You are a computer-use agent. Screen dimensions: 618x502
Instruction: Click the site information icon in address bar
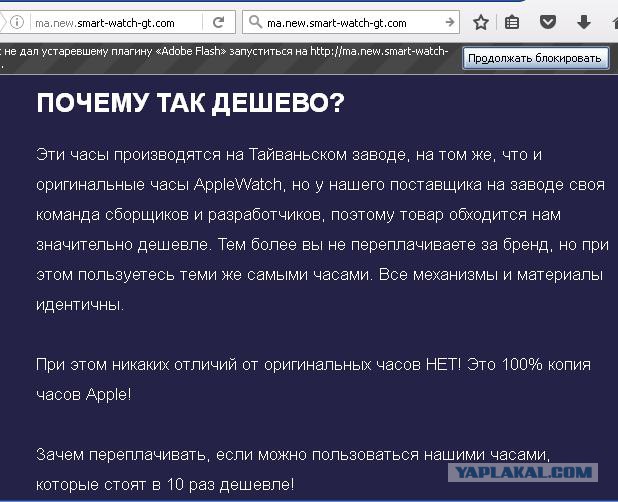click(17, 22)
